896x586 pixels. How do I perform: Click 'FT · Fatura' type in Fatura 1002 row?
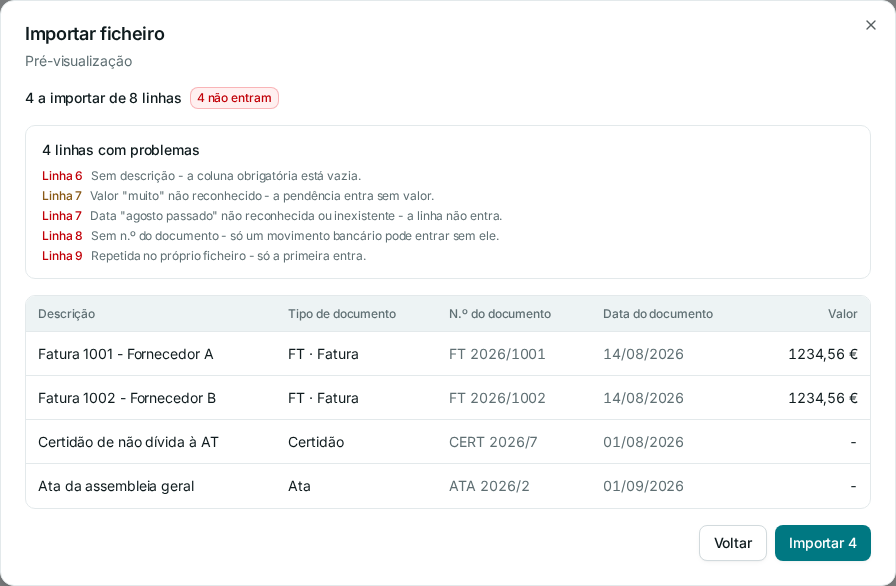323,398
